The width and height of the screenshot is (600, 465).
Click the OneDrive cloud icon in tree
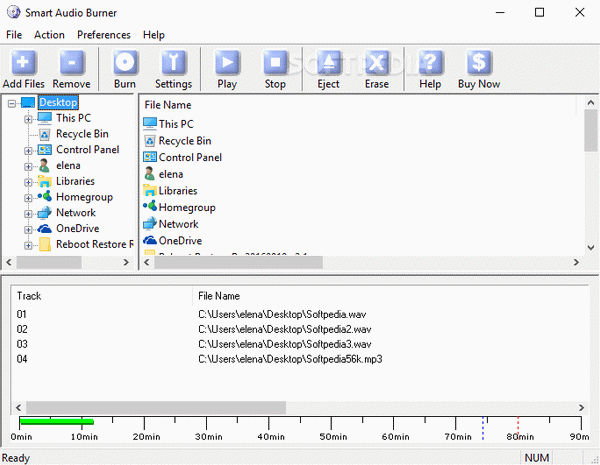(x=45, y=228)
